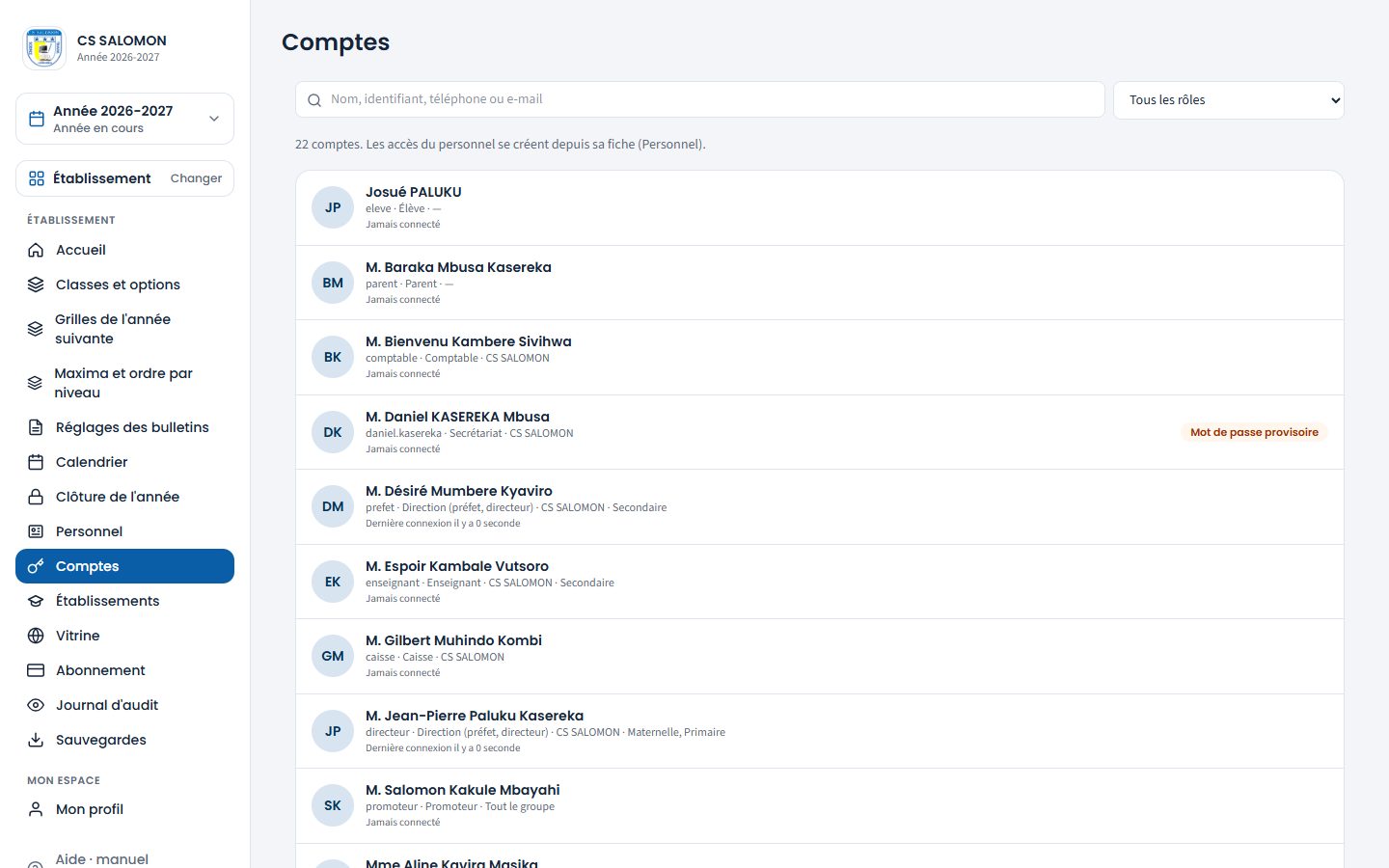Open the Calendrier page
Image resolution: width=1389 pixels, height=868 pixels.
tap(124, 462)
